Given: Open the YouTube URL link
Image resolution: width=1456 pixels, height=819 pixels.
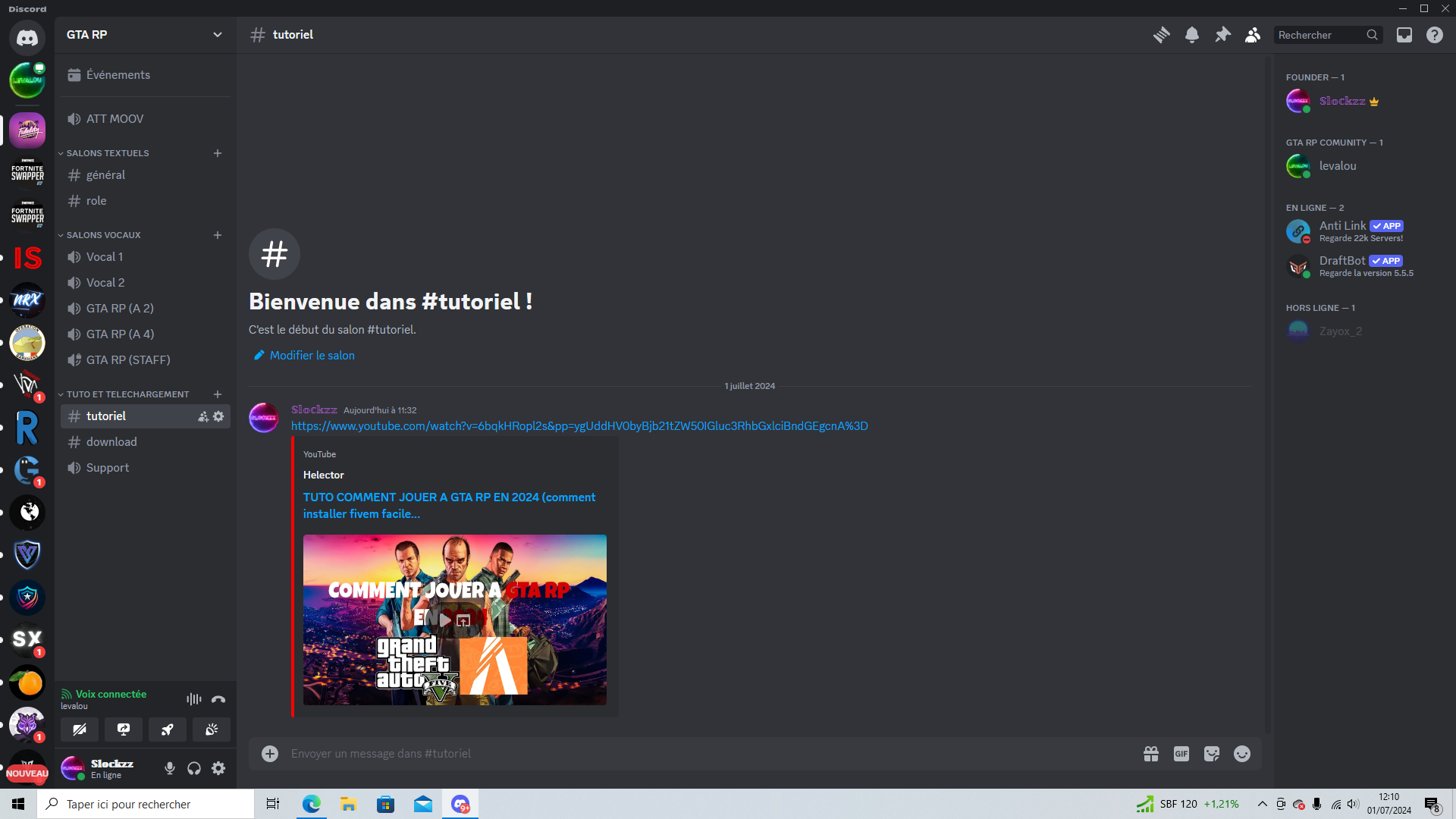Looking at the screenshot, I should click(579, 426).
